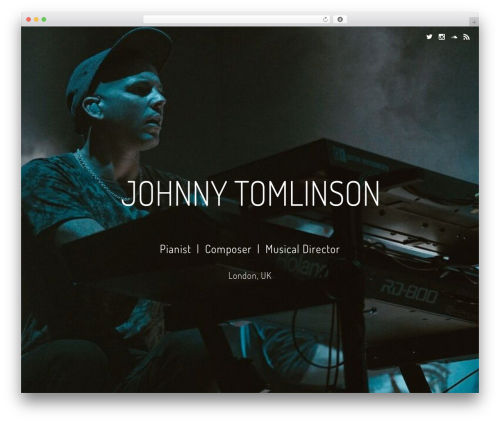Screen dimensions: 500x423
Task: Reload the page with the refresh icon
Action: click(x=325, y=19)
